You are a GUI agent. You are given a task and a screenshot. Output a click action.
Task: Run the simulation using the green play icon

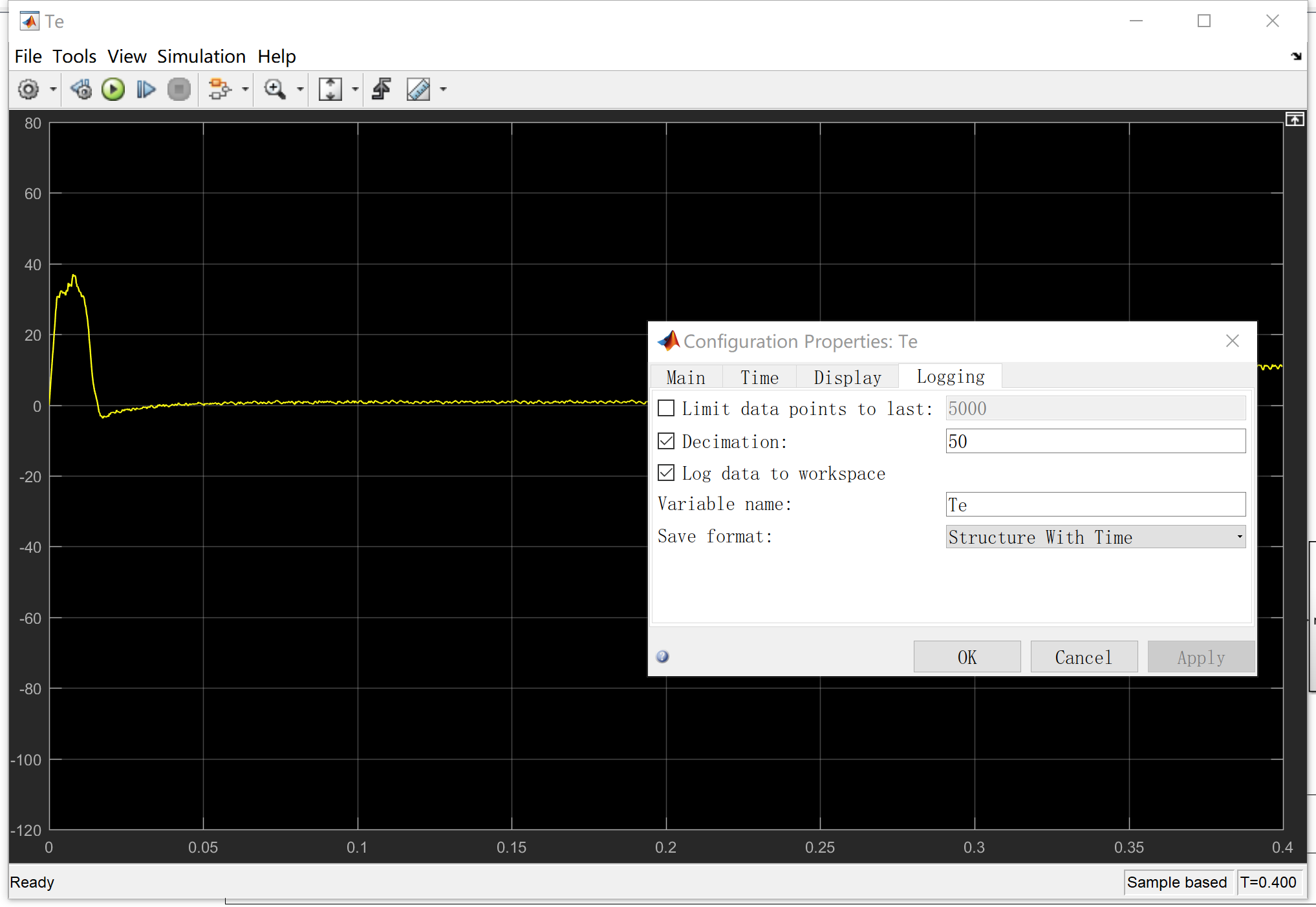click(x=113, y=89)
